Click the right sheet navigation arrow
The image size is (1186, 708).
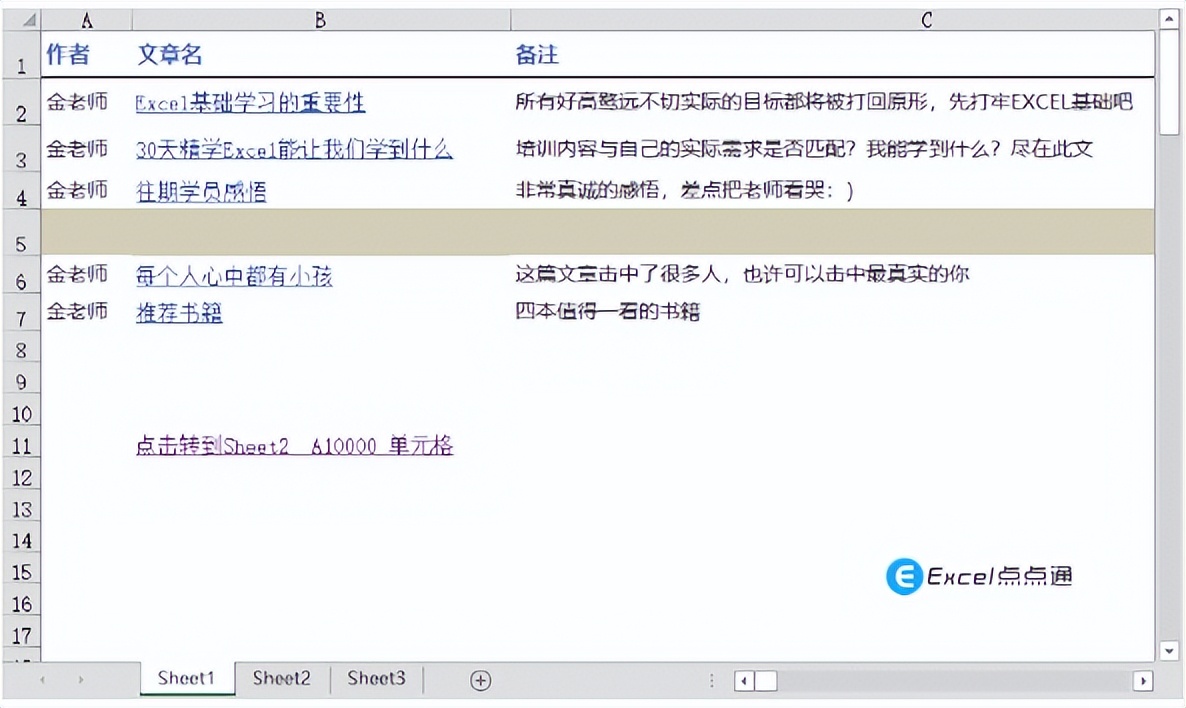(79, 679)
